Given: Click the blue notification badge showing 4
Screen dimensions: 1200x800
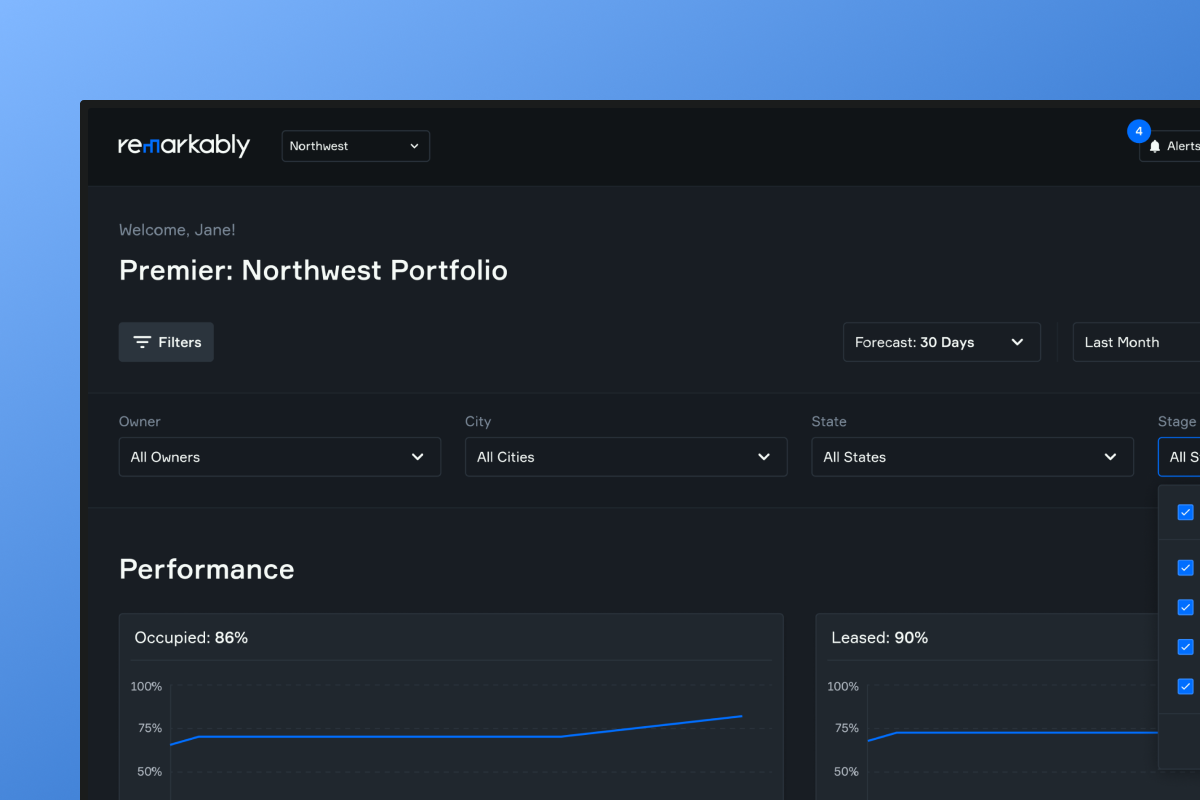Looking at the screenshot, I should (x=1139, y=131).
